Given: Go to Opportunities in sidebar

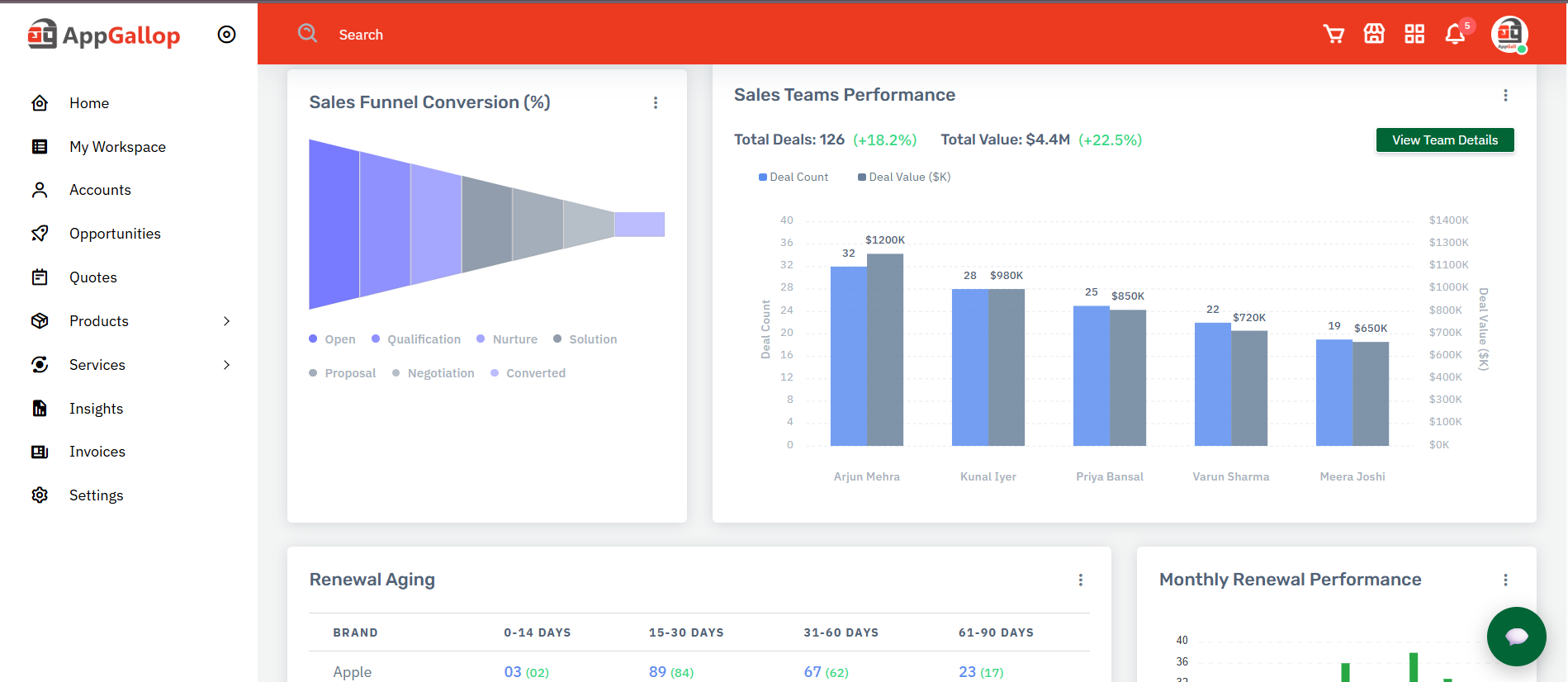Looking at the screenshot, I should pyautogui.click(x=115, y=234).
